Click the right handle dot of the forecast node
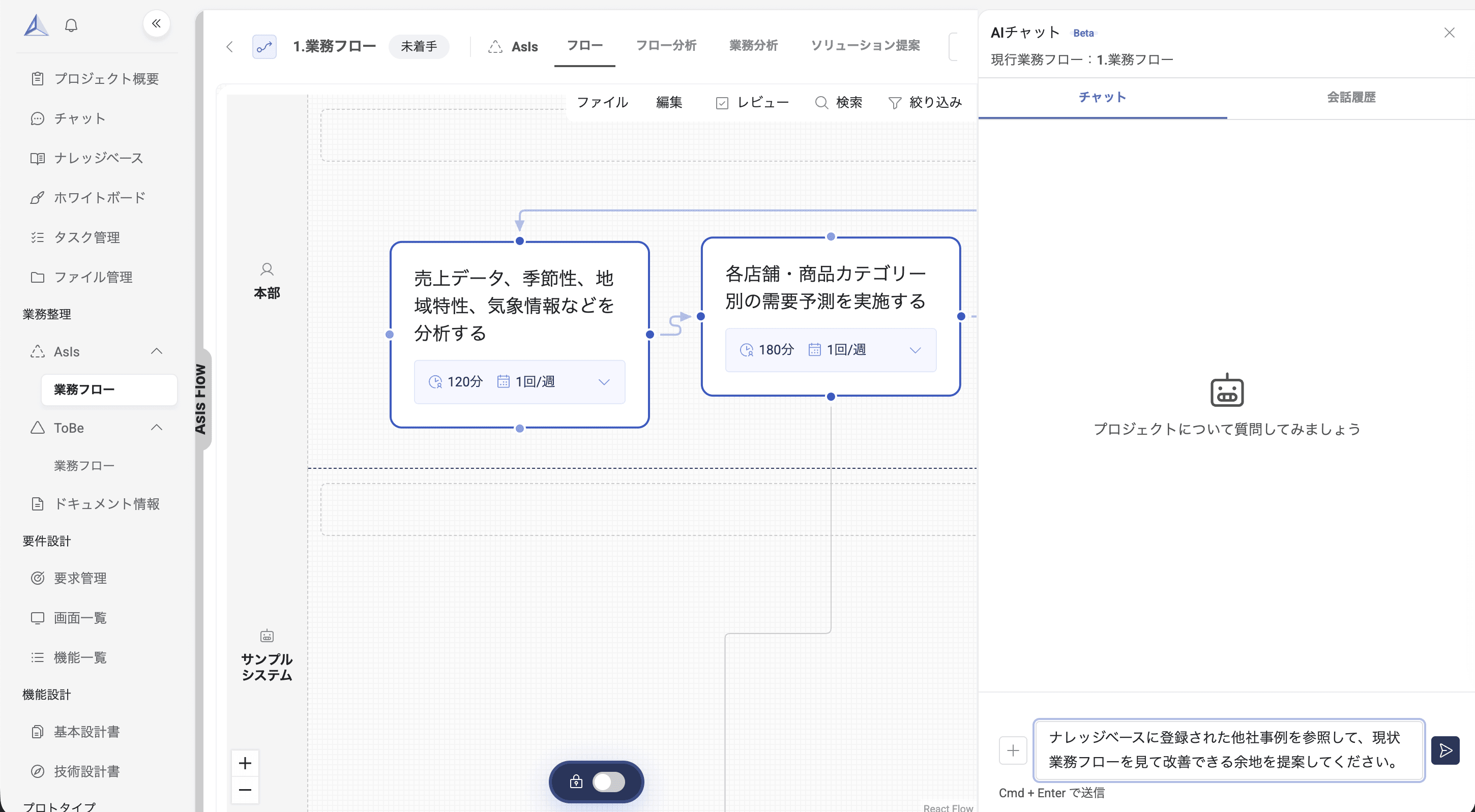Viewport: 1475px width, 812px height. 961,316
